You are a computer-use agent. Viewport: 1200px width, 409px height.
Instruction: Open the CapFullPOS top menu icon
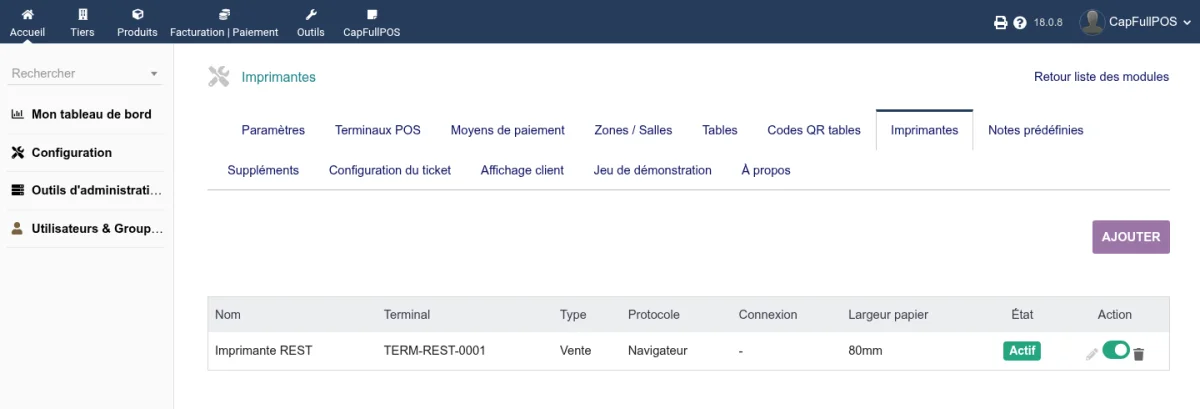372,15
